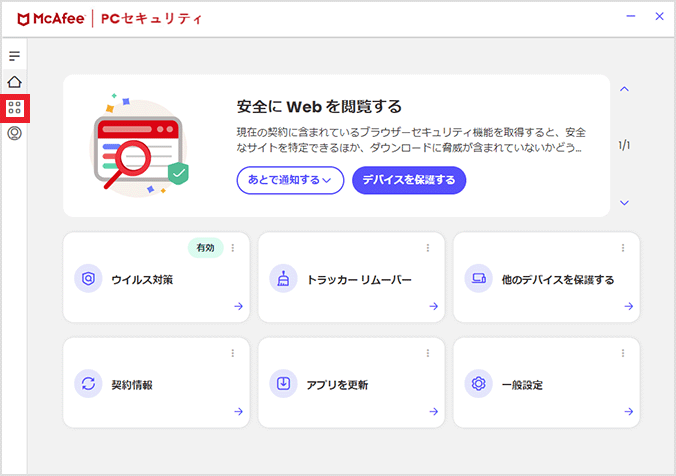Open the three-dot menu on 一般設定 card
Image resolution: width=676 pixels, height=476 pixels.
pos(623,353)
